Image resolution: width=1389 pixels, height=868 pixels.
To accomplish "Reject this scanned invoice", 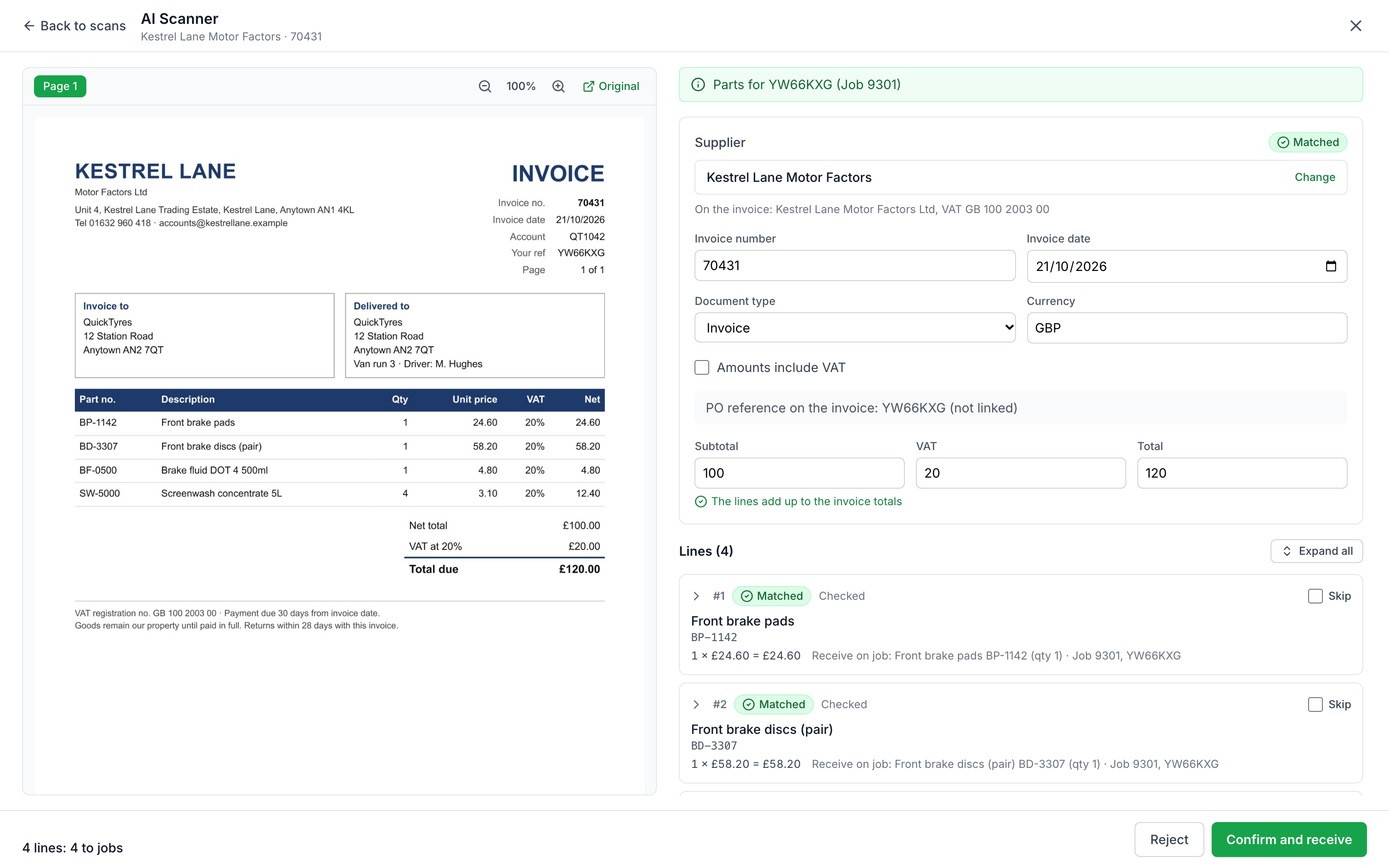I will (1169, 840).
